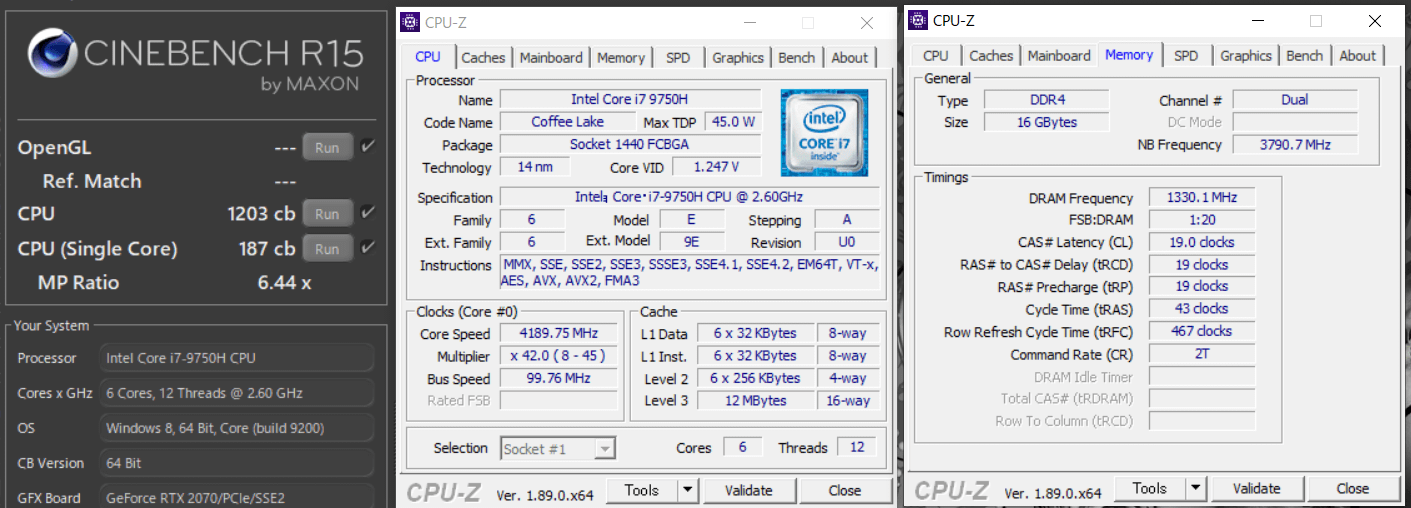Click the Processor field in Cinebench
The height and width of the screenshot is (508, 1411).
[239, 358]
